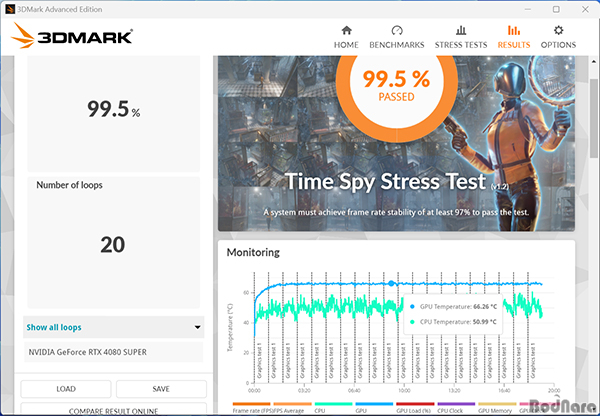Screen dimensions: 600x416
Task: Switch to the BENCHMARKS tab label
Action: point(397,45)
